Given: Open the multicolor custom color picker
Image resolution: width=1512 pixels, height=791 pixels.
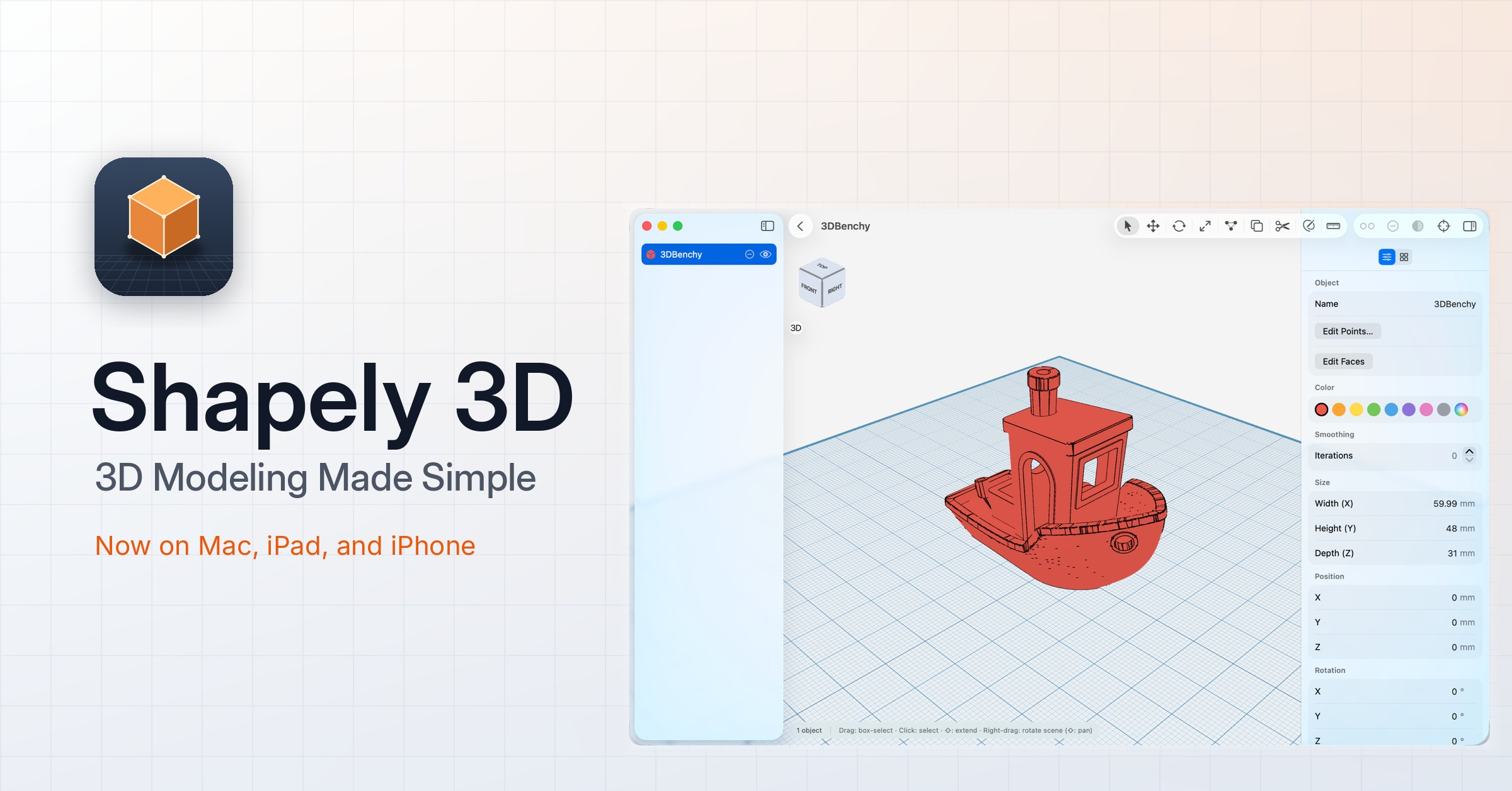Looking at the screenshot, I should coord(1462,410).
